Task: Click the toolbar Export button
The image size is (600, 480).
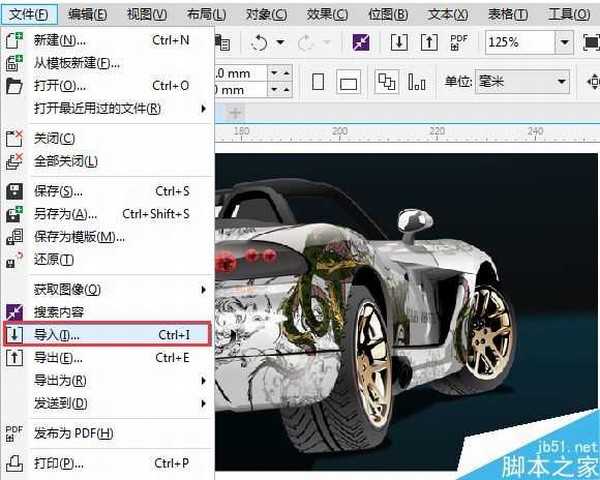Action: pos(429,42)
